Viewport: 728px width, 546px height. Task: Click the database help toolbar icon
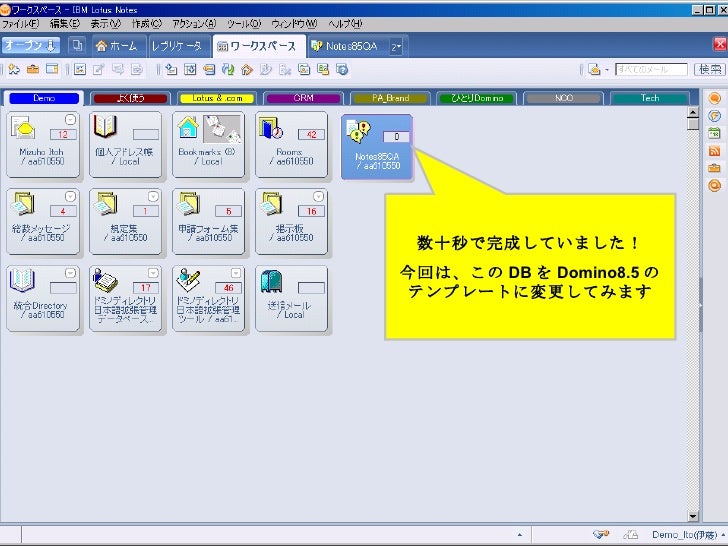[342, 70]
